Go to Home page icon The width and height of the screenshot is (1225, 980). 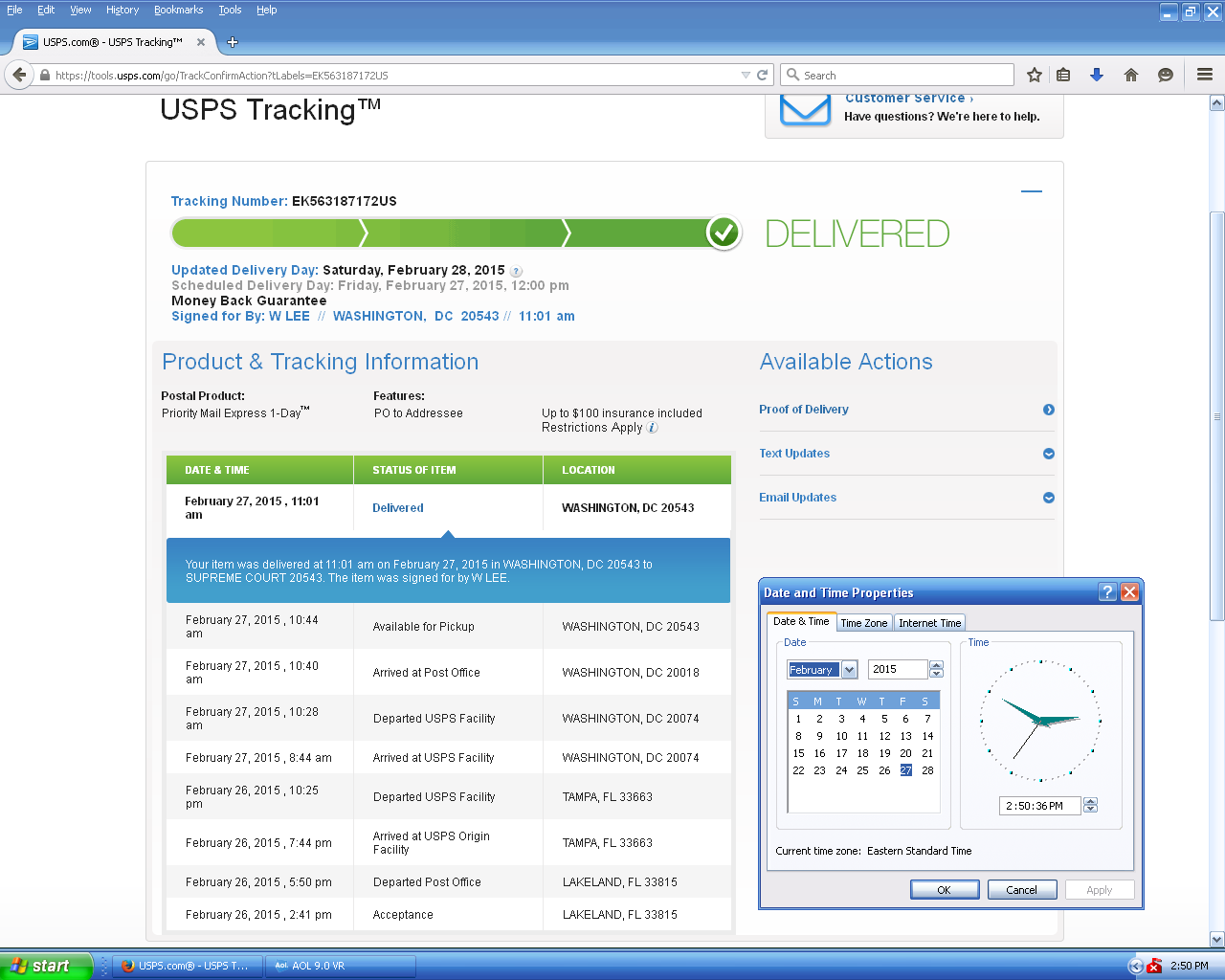[x=1131, y=75]
